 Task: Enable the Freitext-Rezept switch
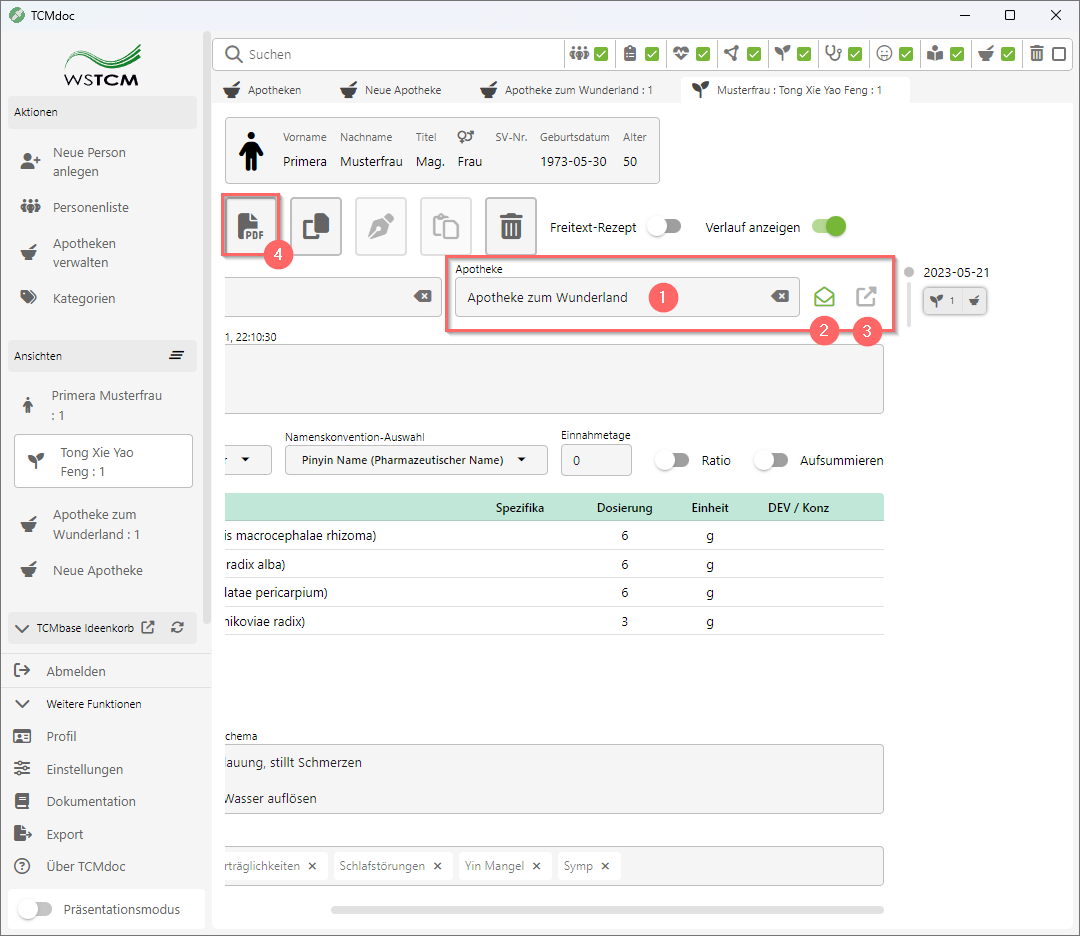tap(664, 227)
